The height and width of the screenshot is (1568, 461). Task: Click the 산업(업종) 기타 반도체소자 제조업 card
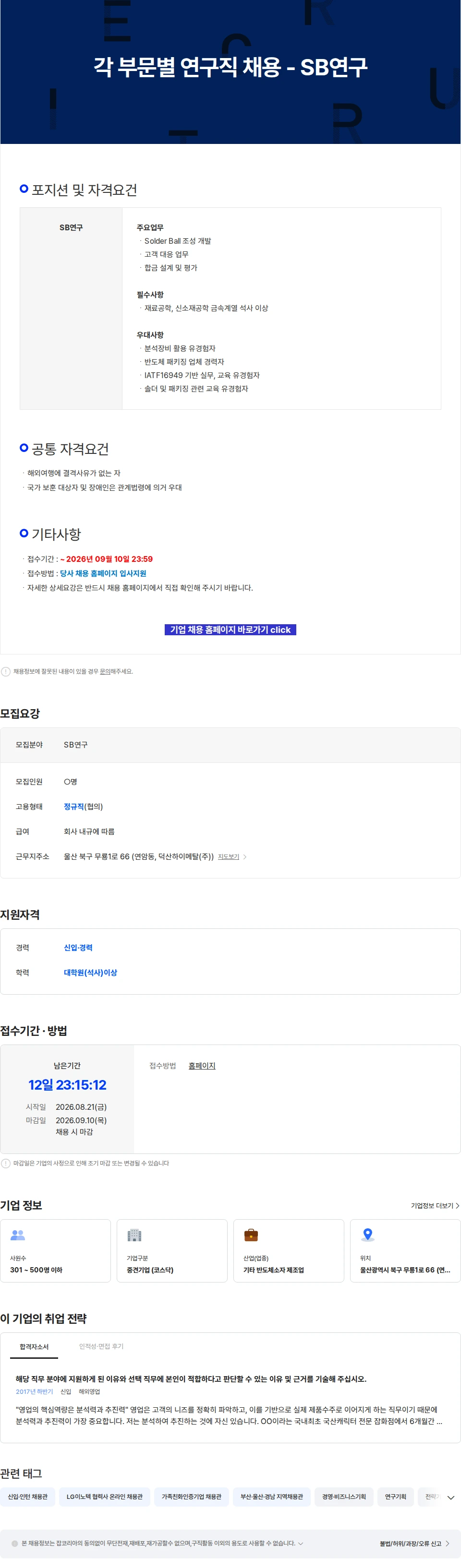click(289, 1251)
